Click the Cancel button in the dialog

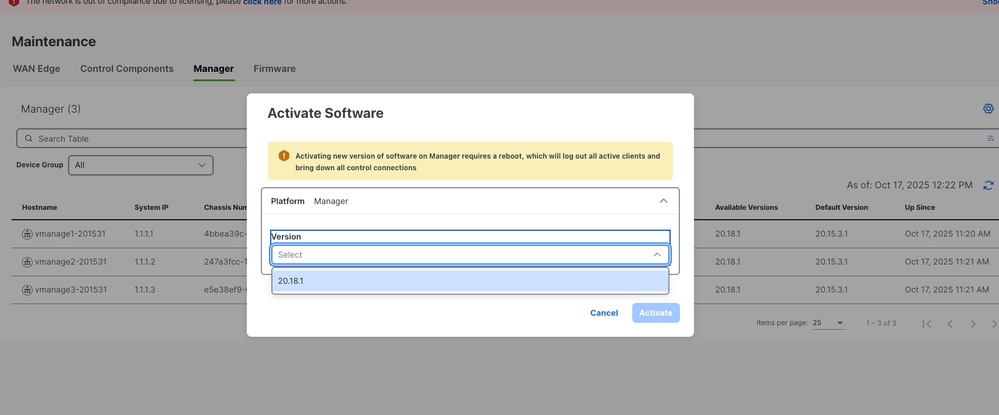point(604,313)
